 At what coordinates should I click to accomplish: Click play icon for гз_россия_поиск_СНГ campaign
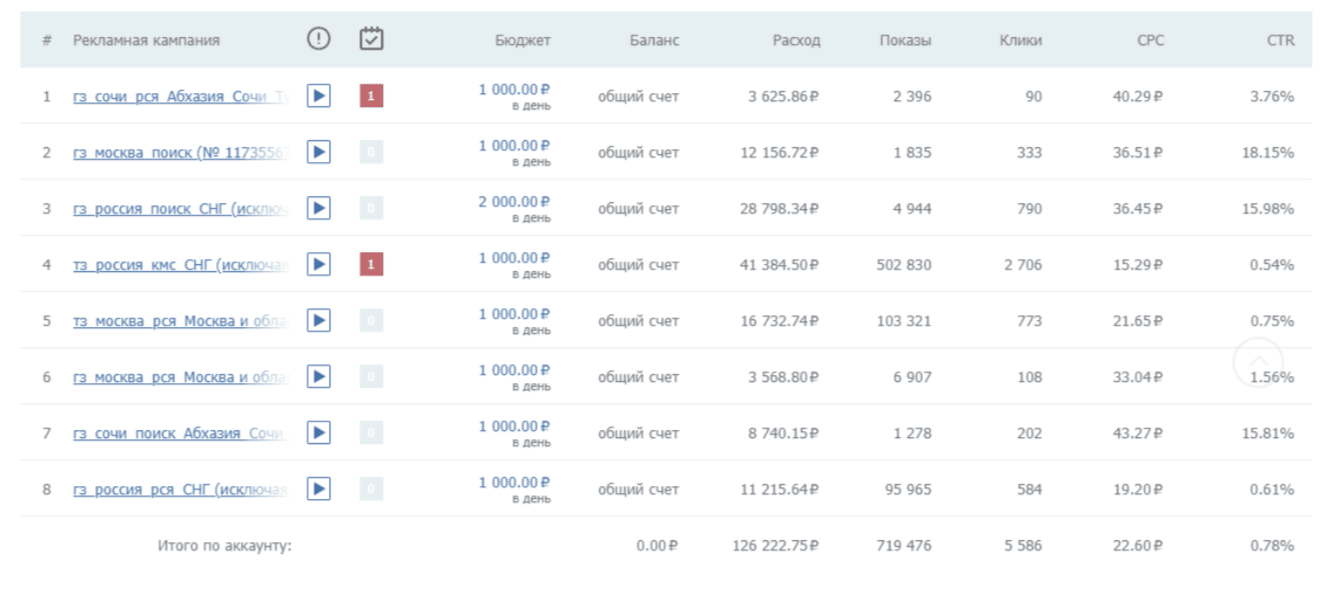point(318,208)
